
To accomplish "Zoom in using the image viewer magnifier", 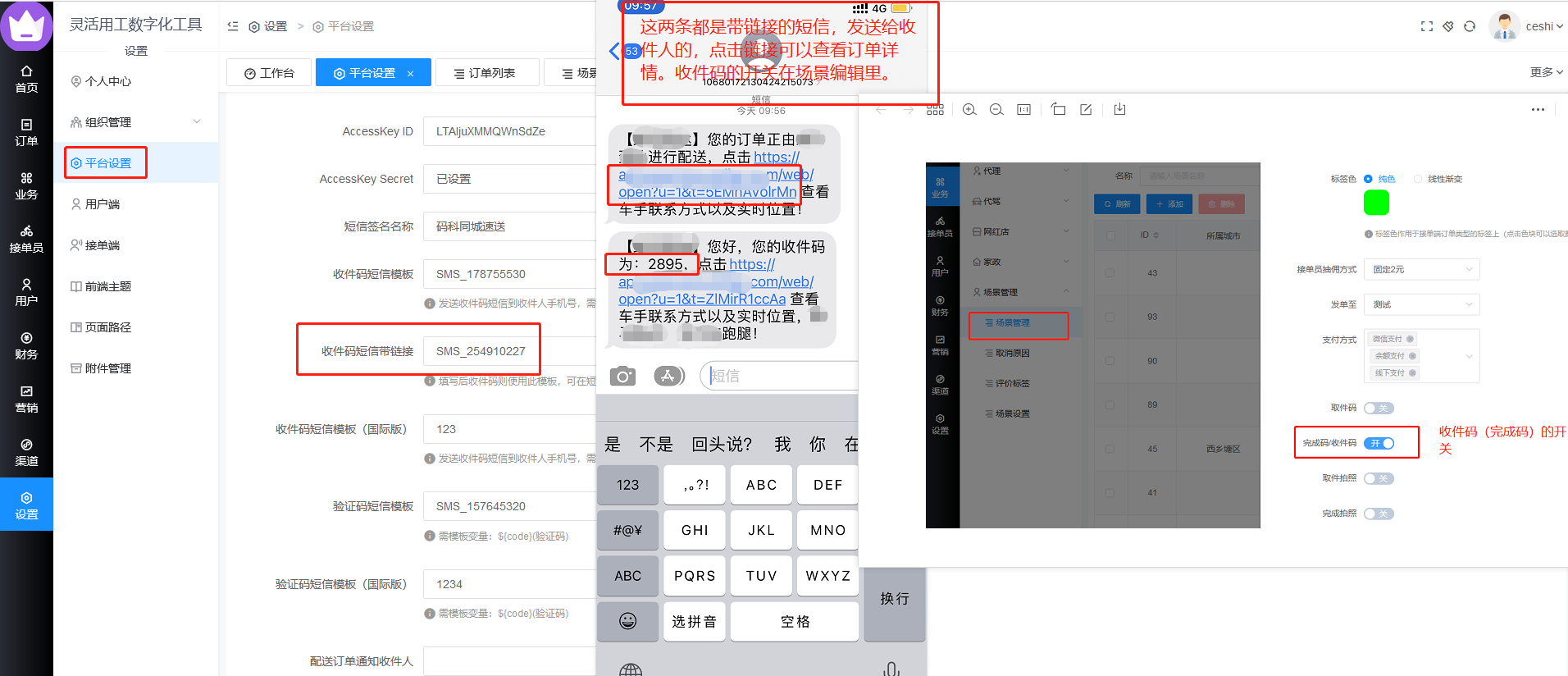I will (969, 109).
